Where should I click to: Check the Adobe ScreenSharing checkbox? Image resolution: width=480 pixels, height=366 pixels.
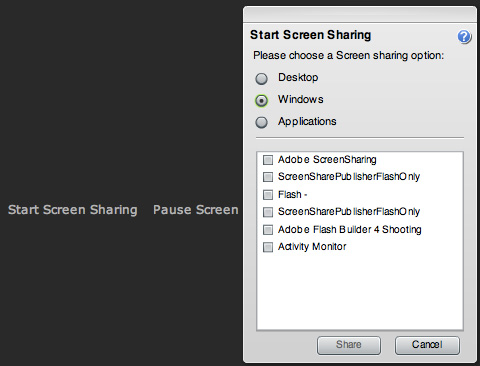[x=268, y=160]
